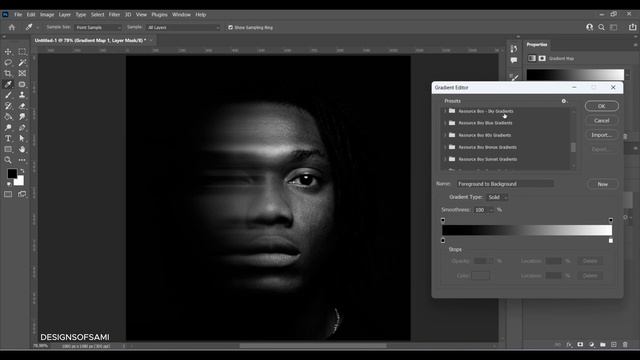Click the Share icon at top right
The height and width of the screenshot is (360, 640).
632,27
